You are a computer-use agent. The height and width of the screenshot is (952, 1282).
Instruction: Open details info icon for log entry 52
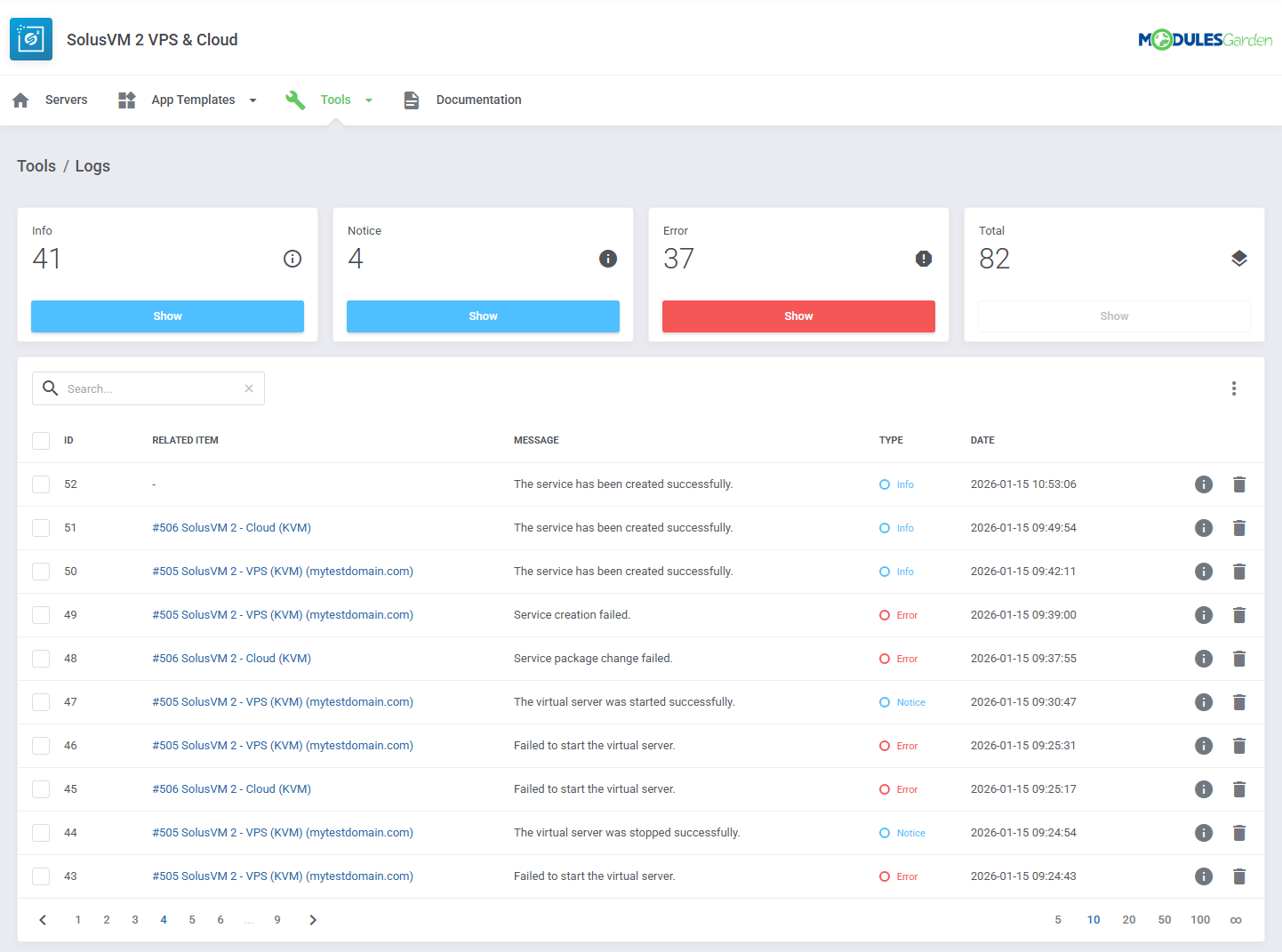(1204, 484)
